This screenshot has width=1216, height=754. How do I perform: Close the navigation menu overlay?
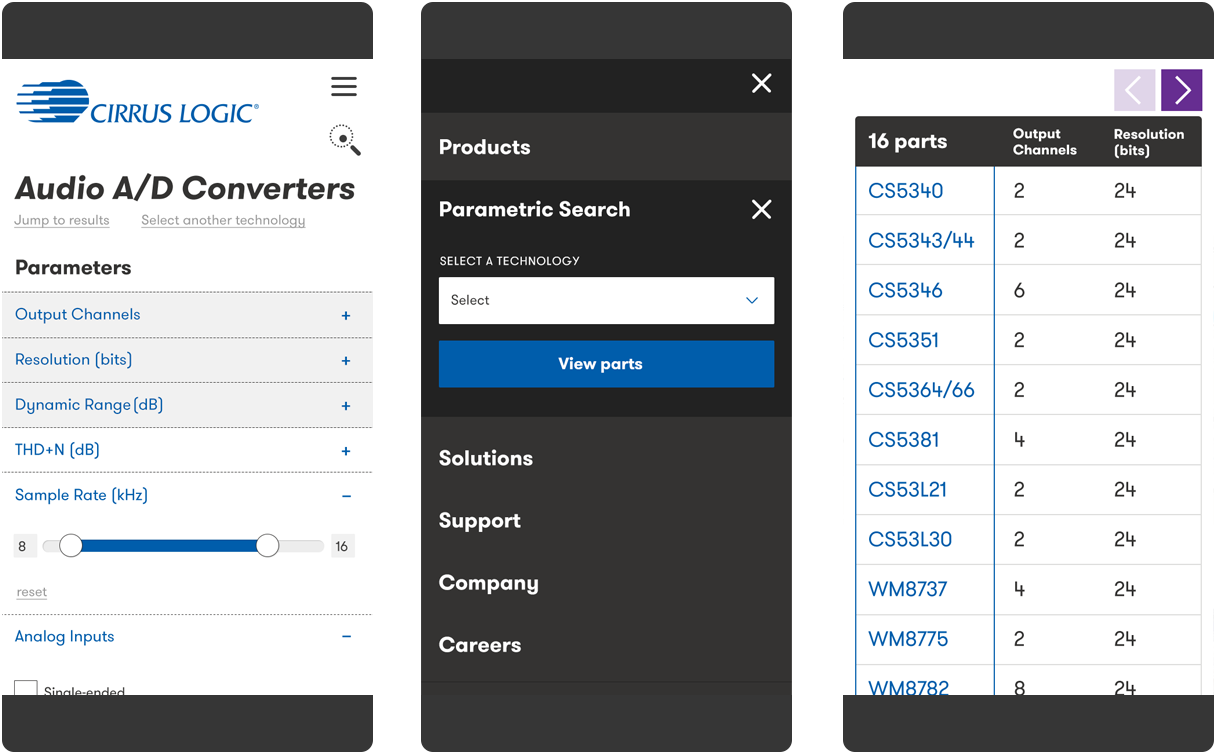pyautogui.click(x=761, y=84)
